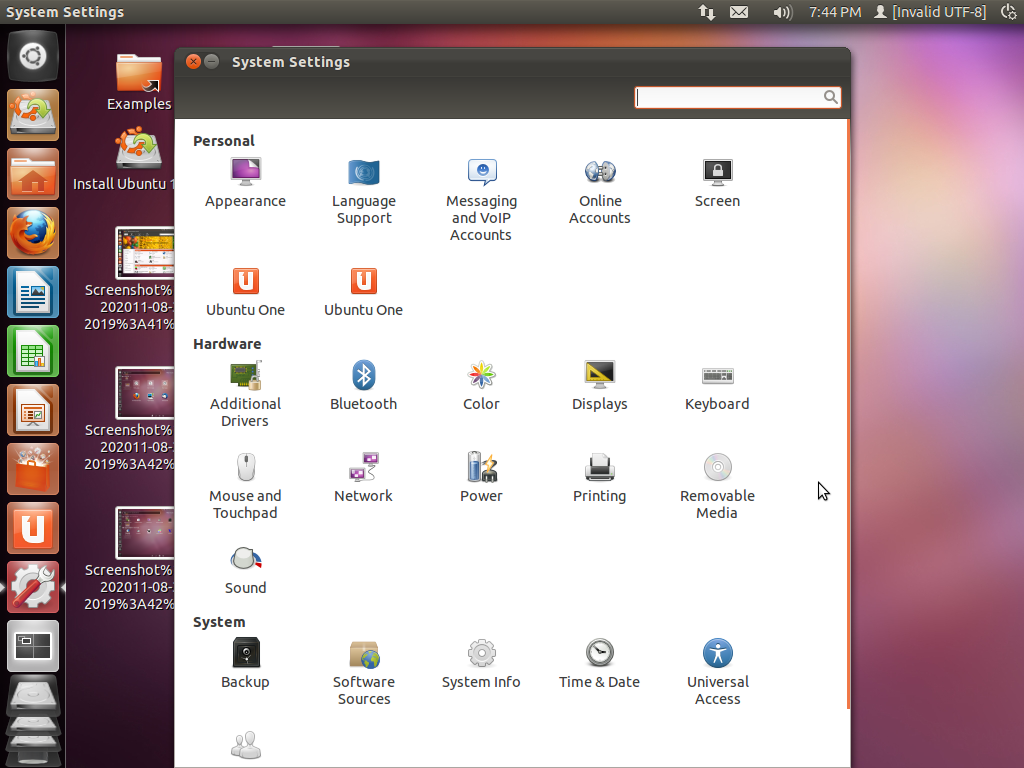Launch Install Ubuntu from the launcher
Image resolution: width=1024 pixels, height=768 pixels.
coord(33,115)
